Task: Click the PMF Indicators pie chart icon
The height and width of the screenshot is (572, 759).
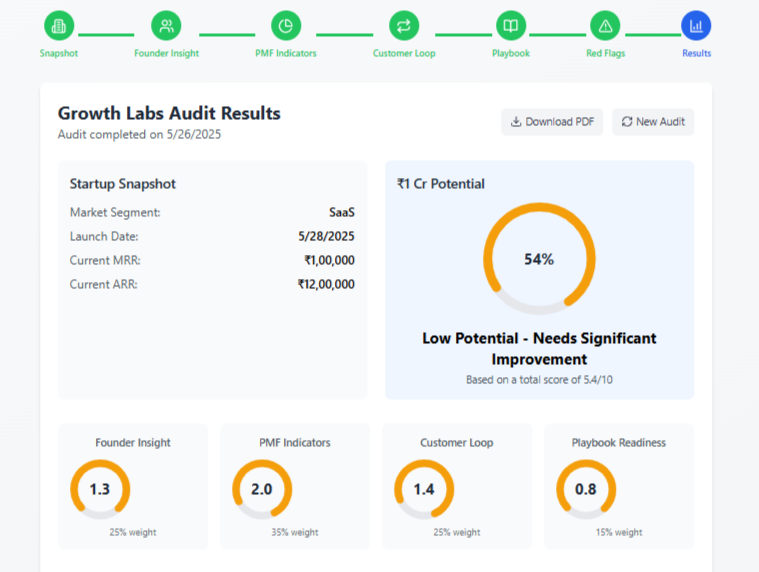Action: coord(286,26)
